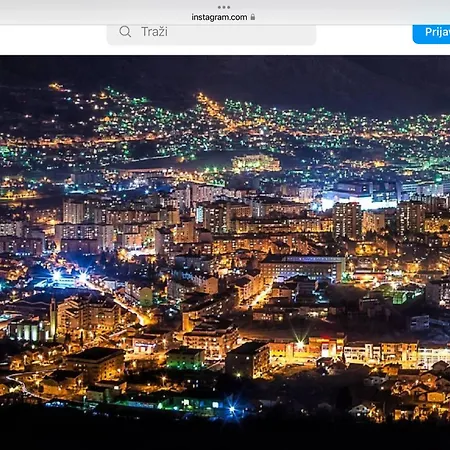
Task: Click the magnifier search icon
Action: coord(125,31)
